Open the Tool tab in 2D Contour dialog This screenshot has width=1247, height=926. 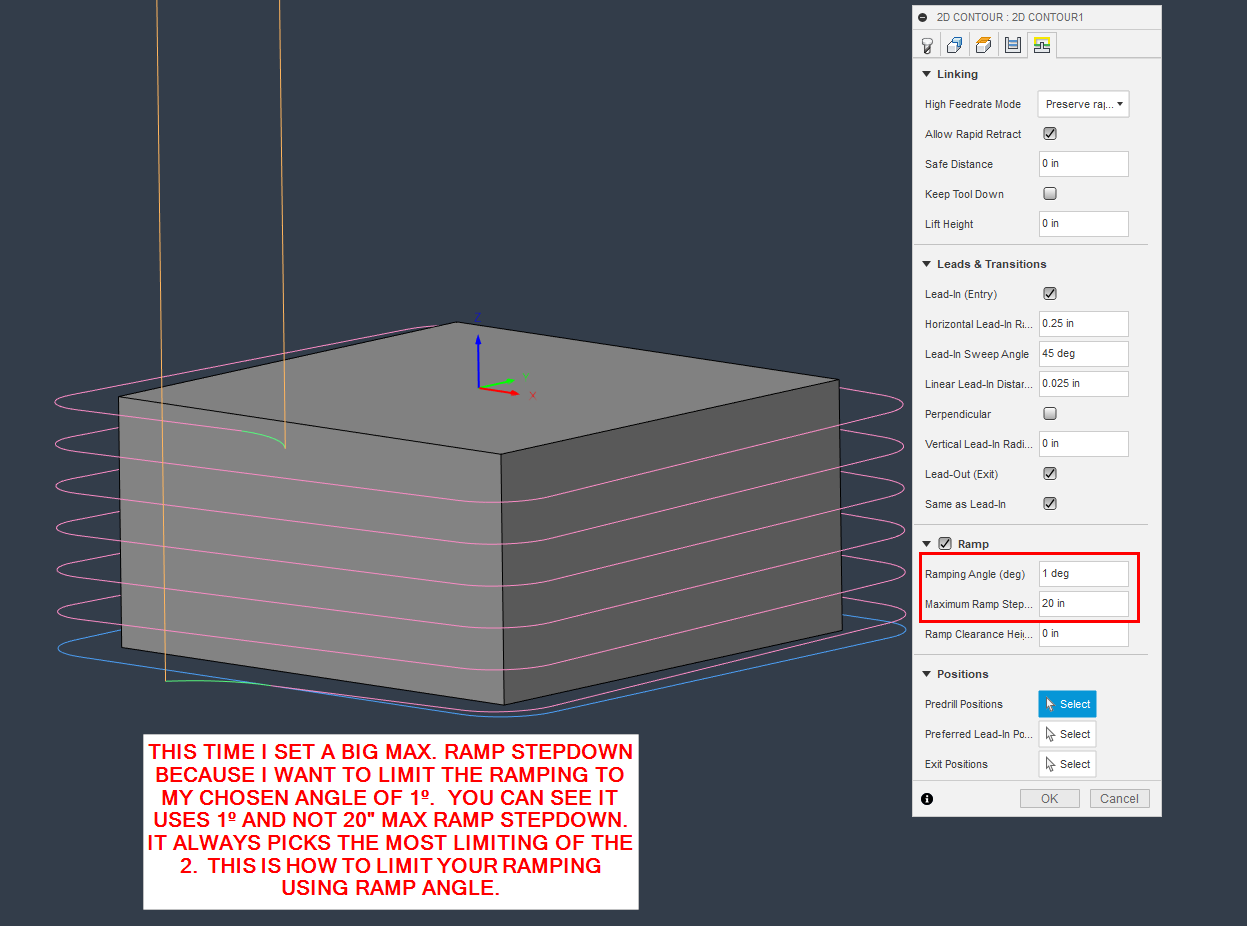[927, 44]
